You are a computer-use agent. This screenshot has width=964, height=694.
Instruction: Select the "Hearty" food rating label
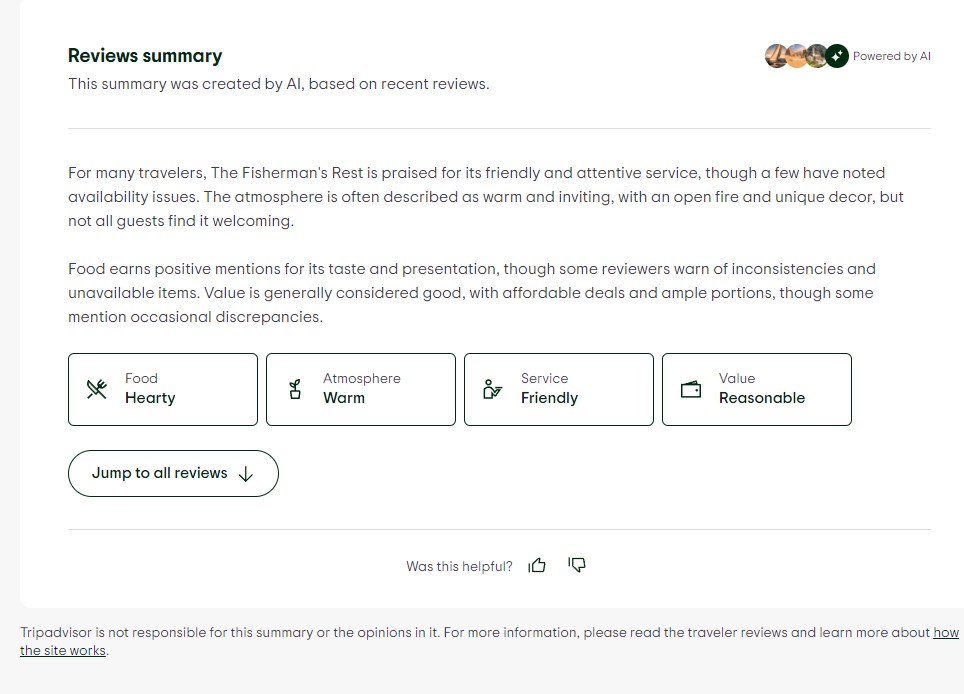point(150,398)
